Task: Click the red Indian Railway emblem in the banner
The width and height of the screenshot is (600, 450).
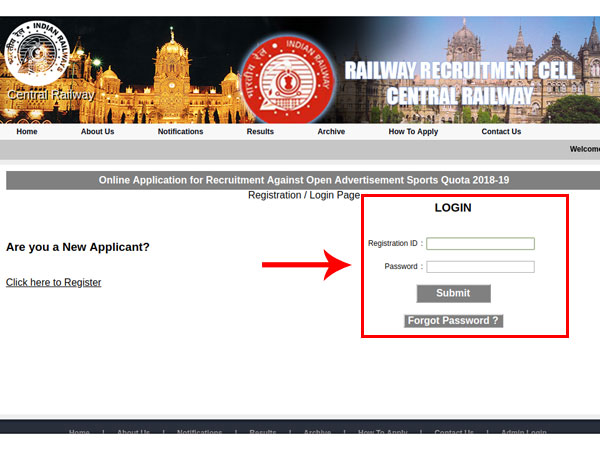Action: (288, 80)
